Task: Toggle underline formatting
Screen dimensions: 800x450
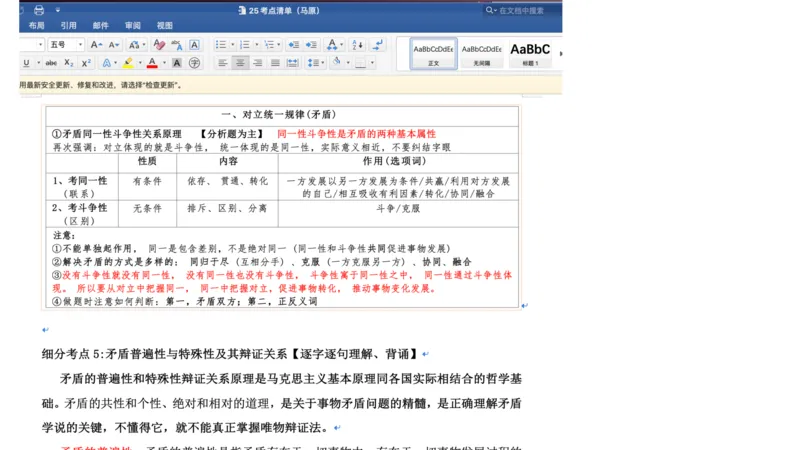Action: [x=27, y=63]
